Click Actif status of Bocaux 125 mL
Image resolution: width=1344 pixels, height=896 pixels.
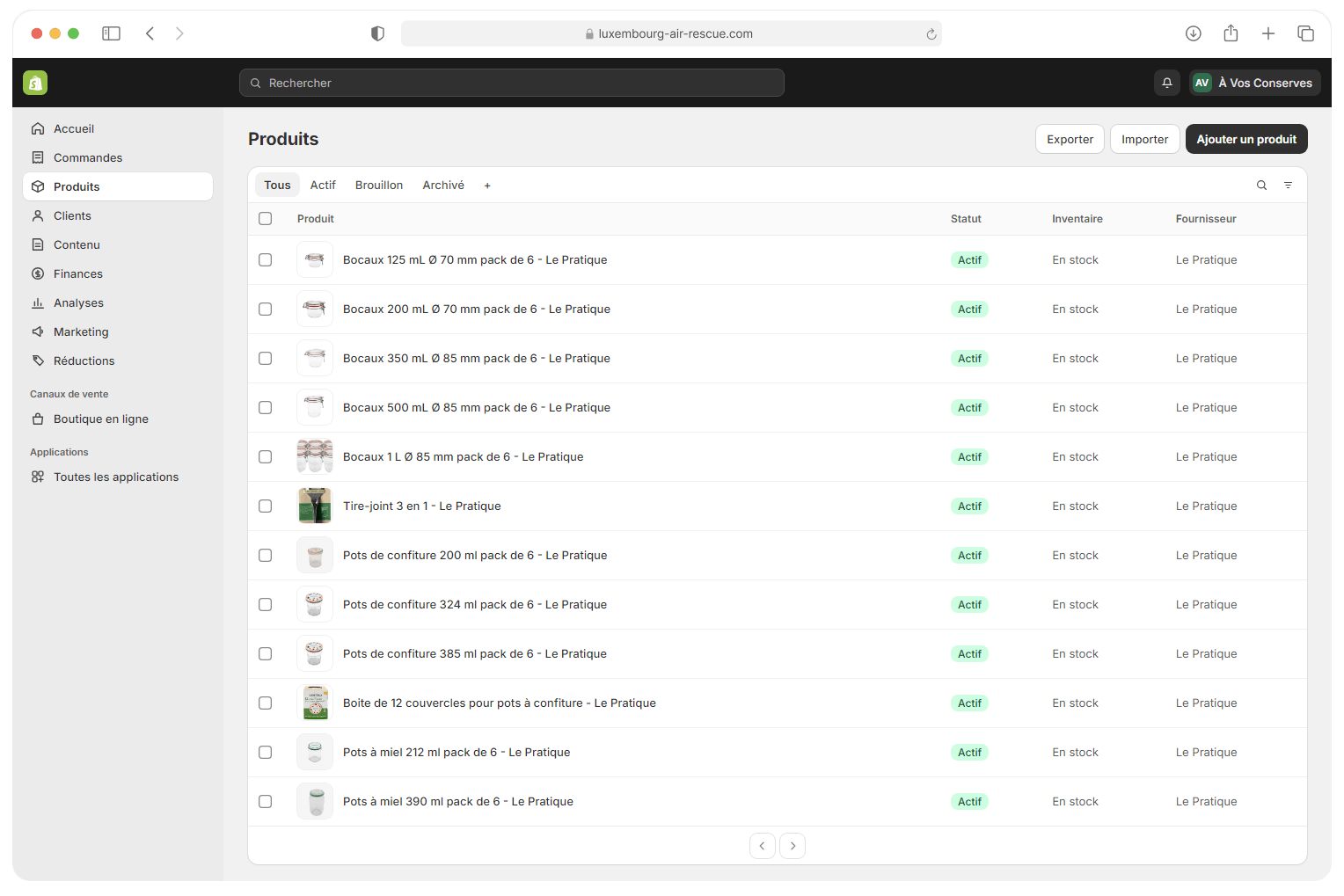coord(969,260)
